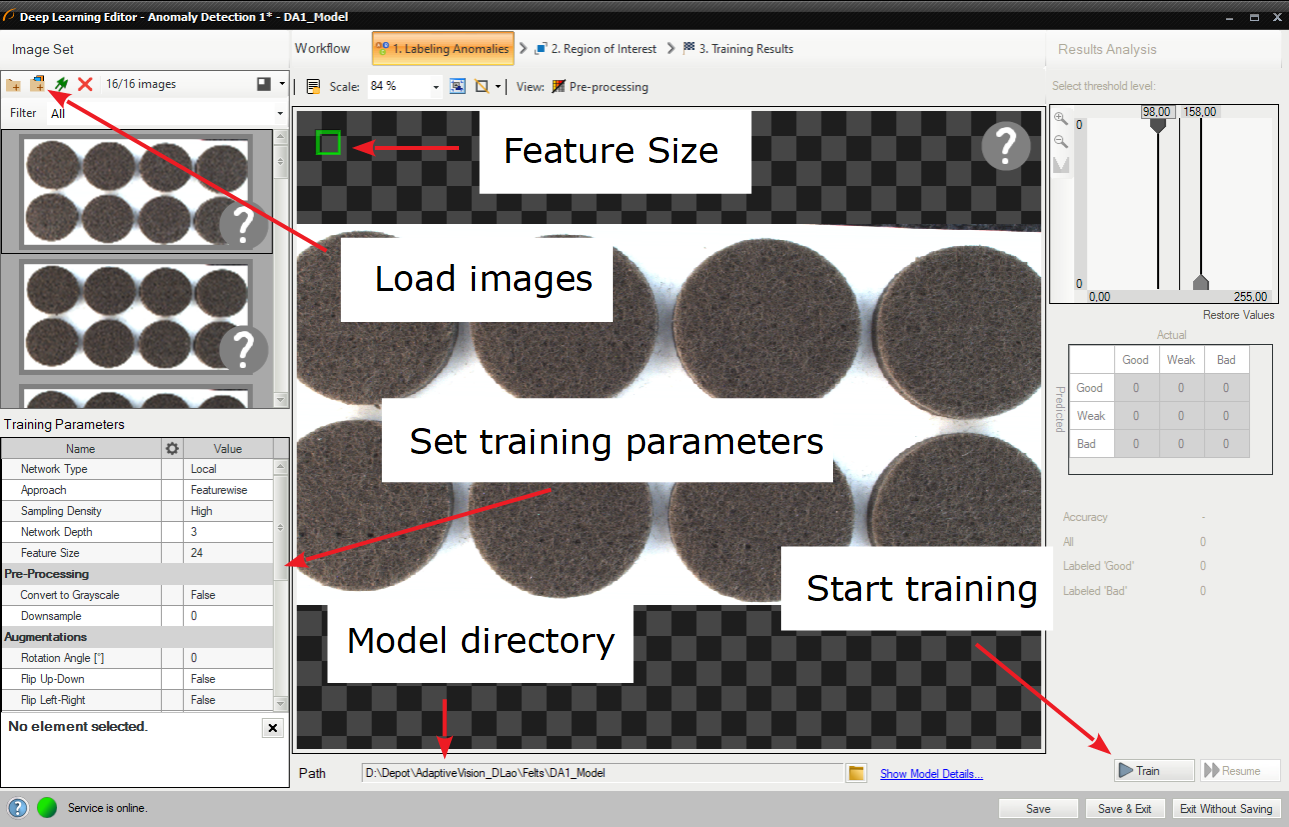The image size is (1289, 827).
Task: Click the zoom out magnifier on threshold chart
Action: [x=1061, y=141]
